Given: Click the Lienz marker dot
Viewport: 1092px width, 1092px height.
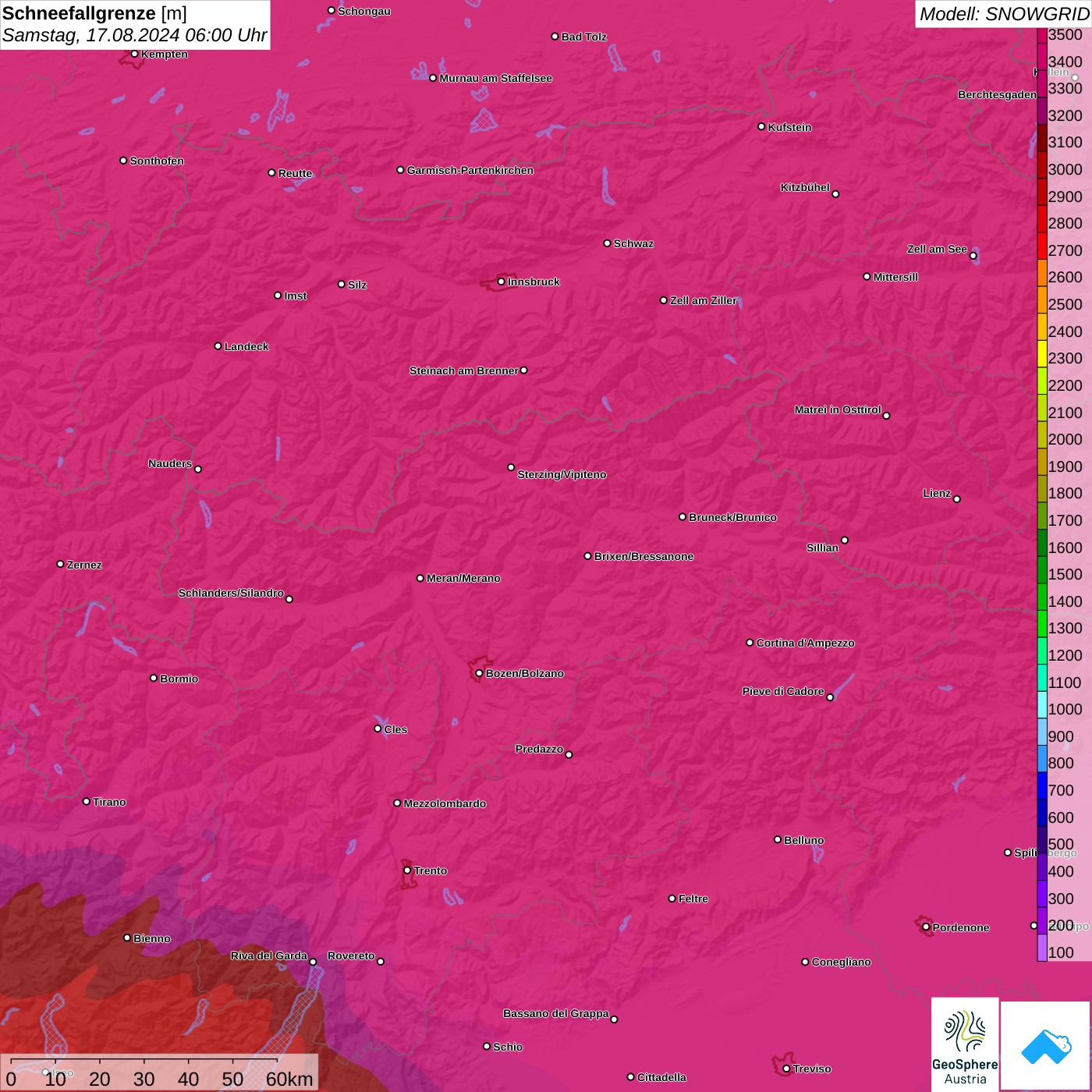Looking at the screenshot, I should point(957,498).
